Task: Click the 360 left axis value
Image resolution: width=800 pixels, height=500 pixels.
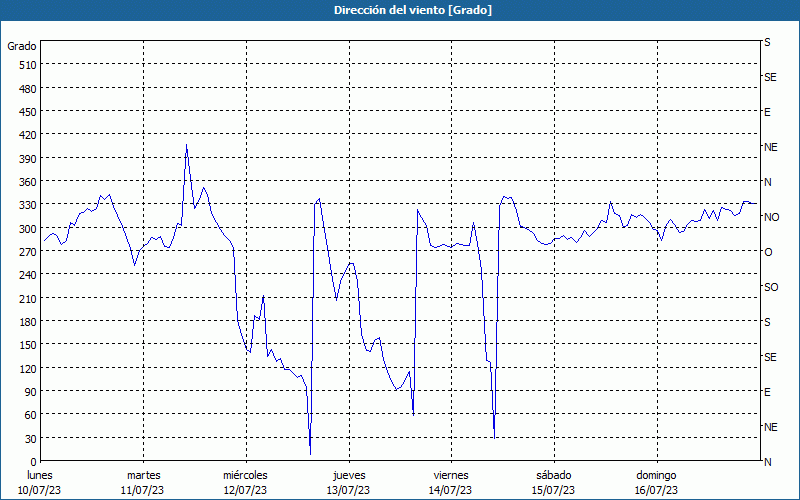Action: (x=28, y=182)
